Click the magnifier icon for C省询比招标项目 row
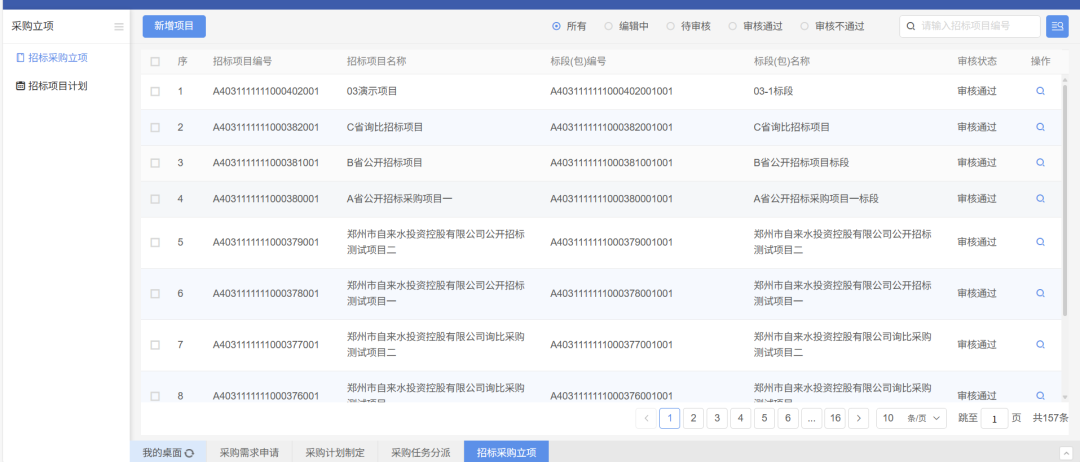 1040,127
